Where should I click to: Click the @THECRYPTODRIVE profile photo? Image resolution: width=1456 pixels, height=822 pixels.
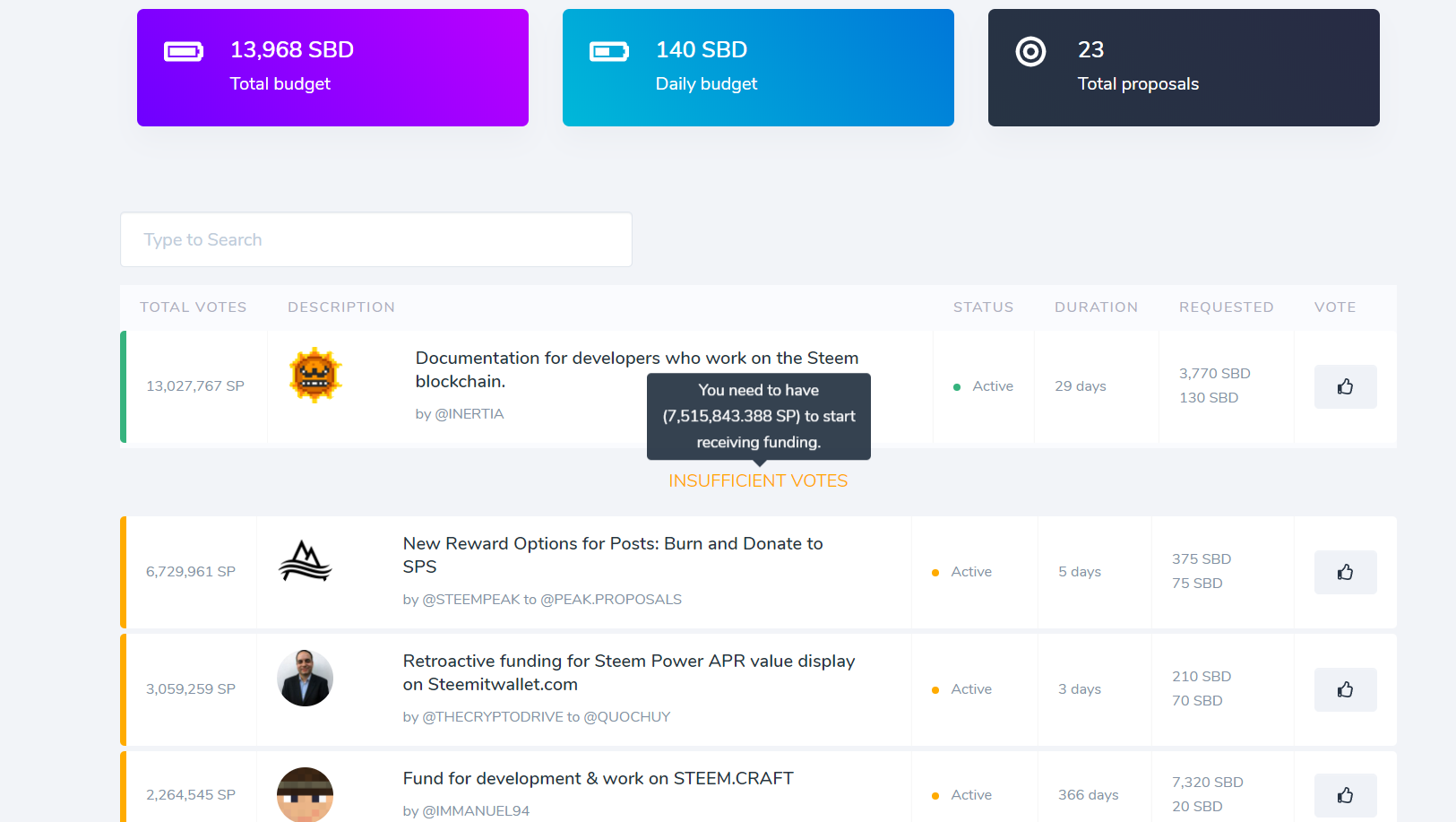tap(305, 678)
